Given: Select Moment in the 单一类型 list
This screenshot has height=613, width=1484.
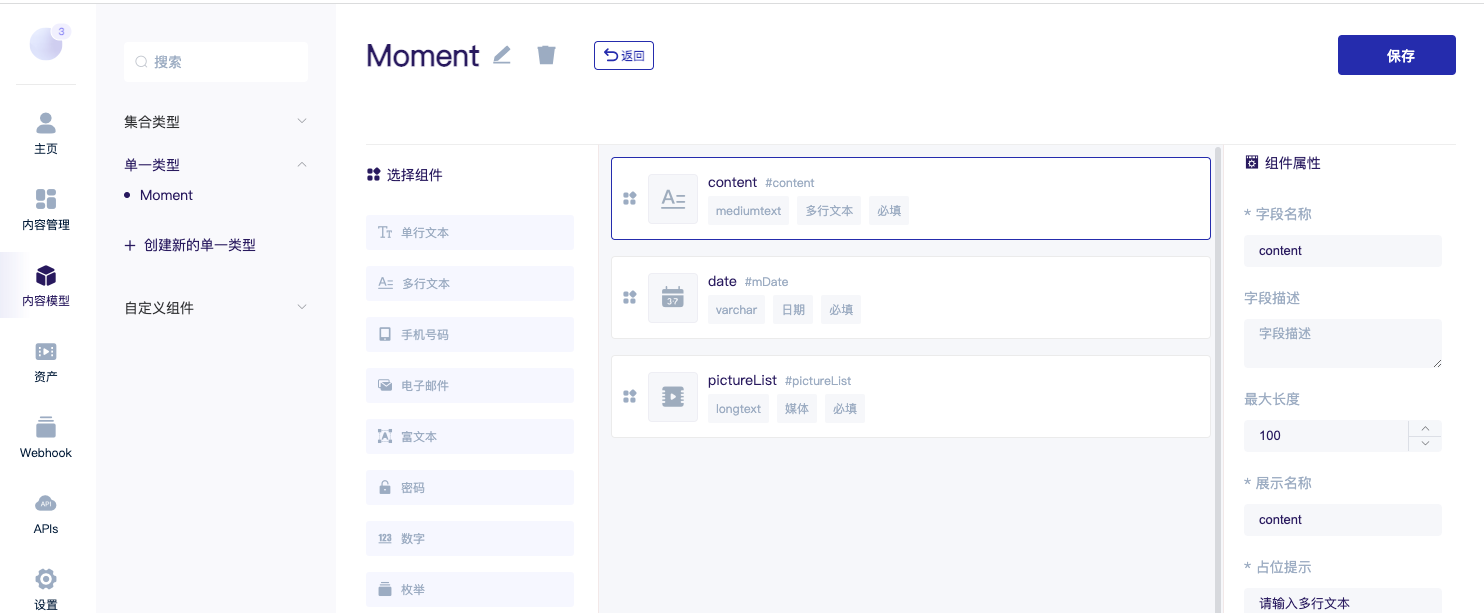Looking at the screenshot, I should tap(166, 195).
